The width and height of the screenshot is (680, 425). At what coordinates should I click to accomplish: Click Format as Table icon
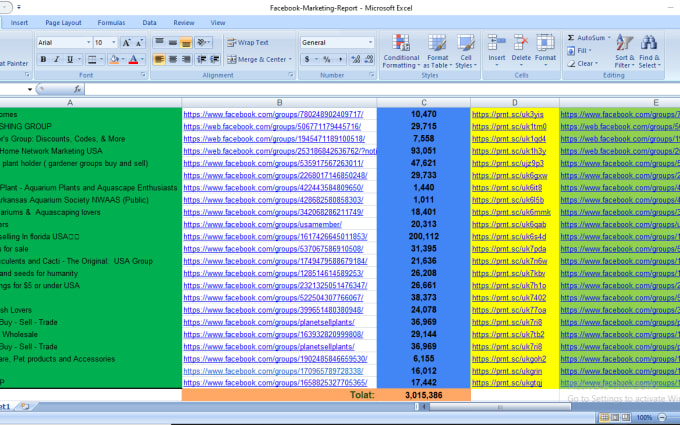point(437,43)
